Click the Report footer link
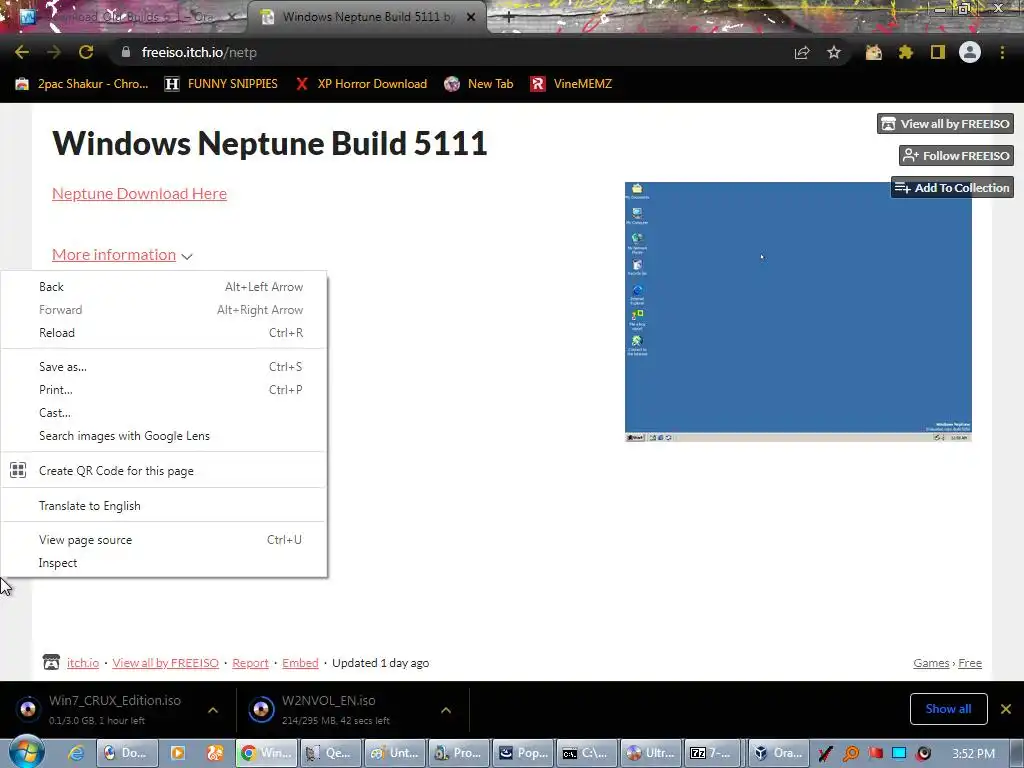The width and height of the screenshot is (1024, 768). (250, 663)
